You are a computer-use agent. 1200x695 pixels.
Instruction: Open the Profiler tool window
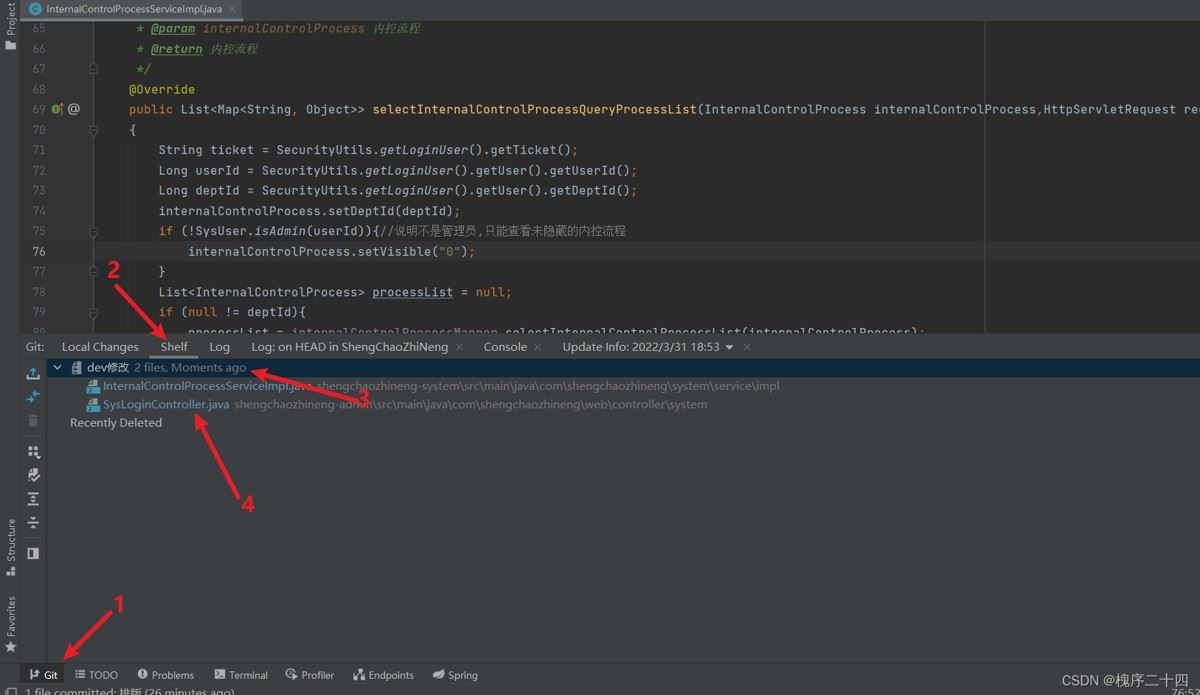[x=309, y=675]
